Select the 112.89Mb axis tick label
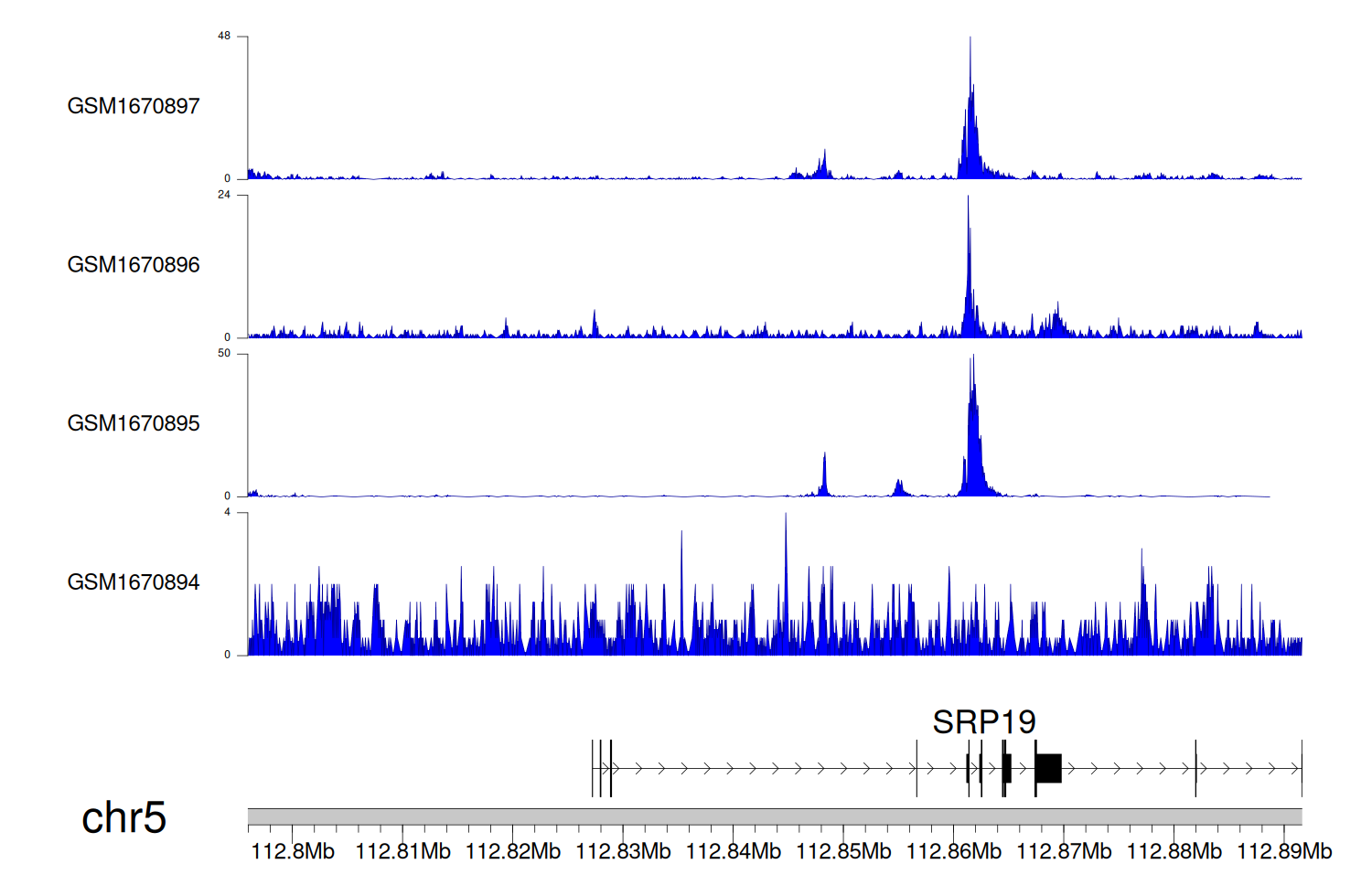The image size is (1372, 896). [1284, 852]
